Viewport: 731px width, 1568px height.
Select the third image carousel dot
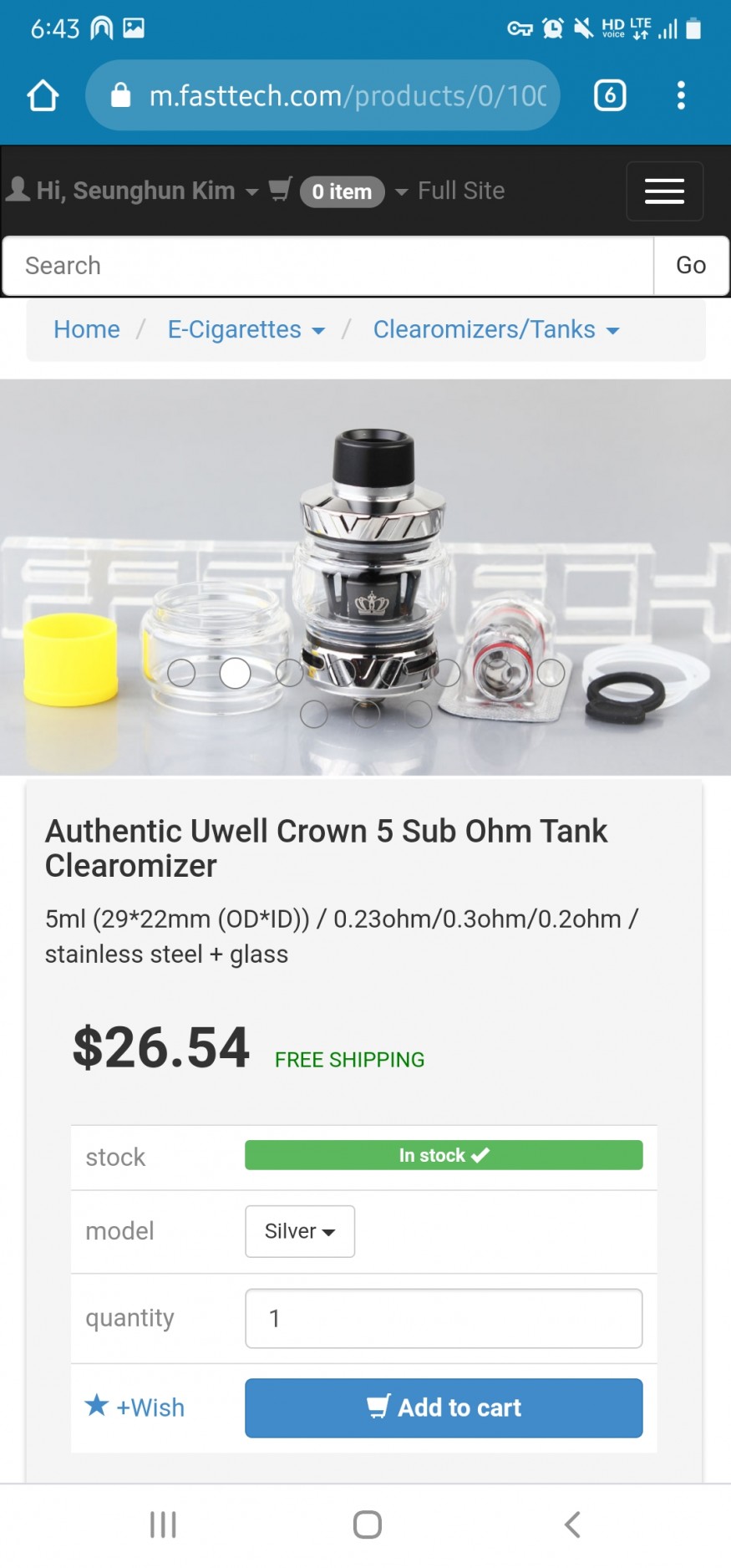click(x=289, y=673)
